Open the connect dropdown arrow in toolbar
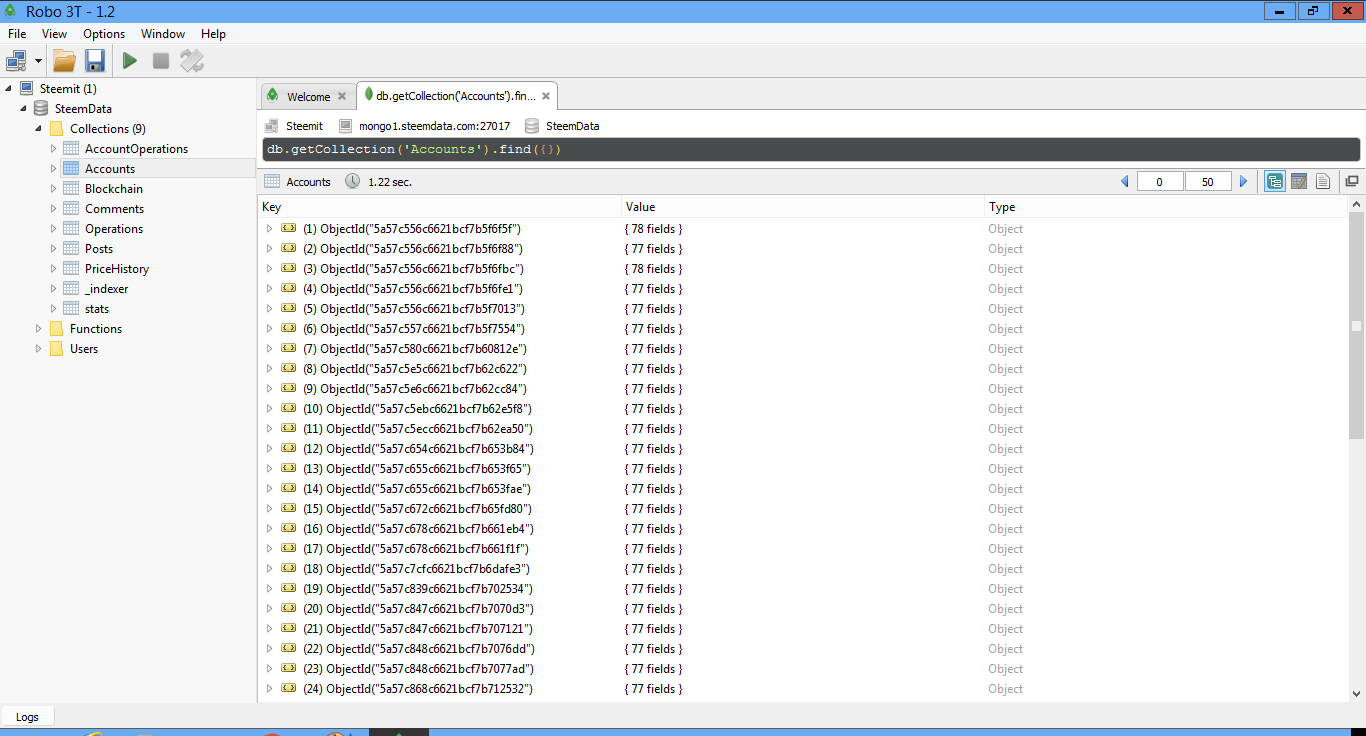The image size is (1366, 736). pyautogui.click(x=38, y=61)
